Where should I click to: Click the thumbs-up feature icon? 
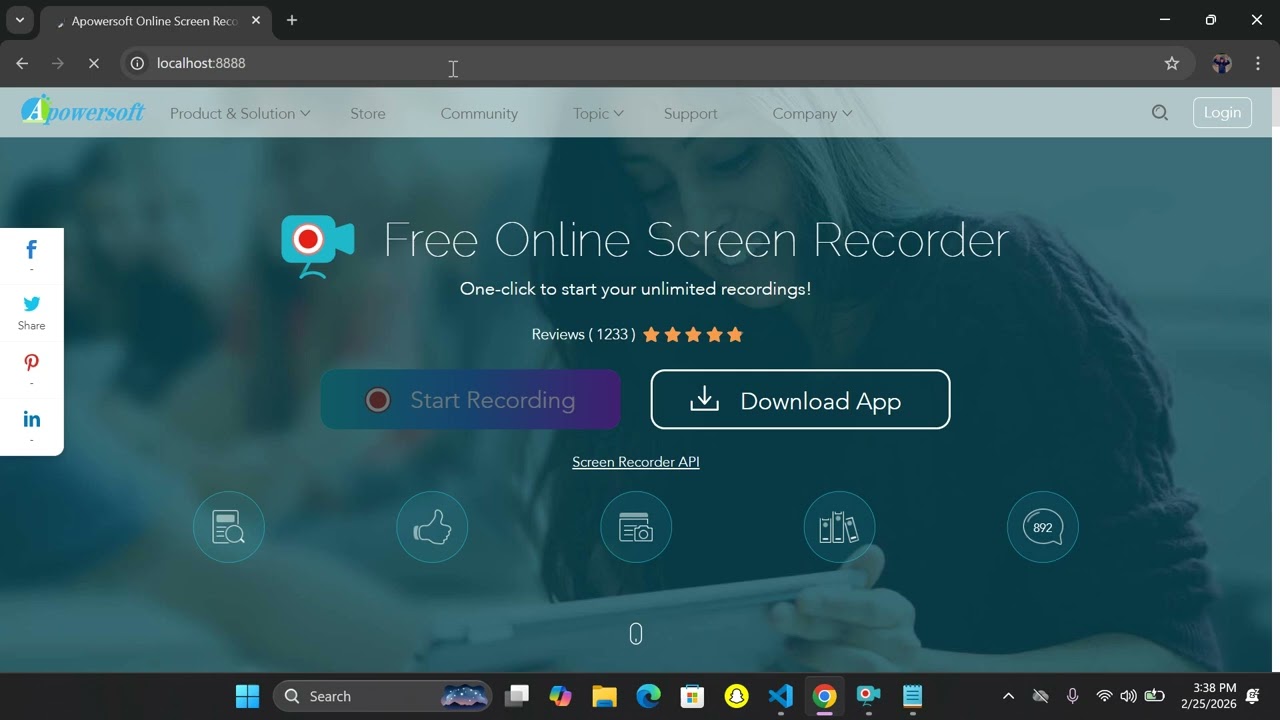tap(432, 527)
